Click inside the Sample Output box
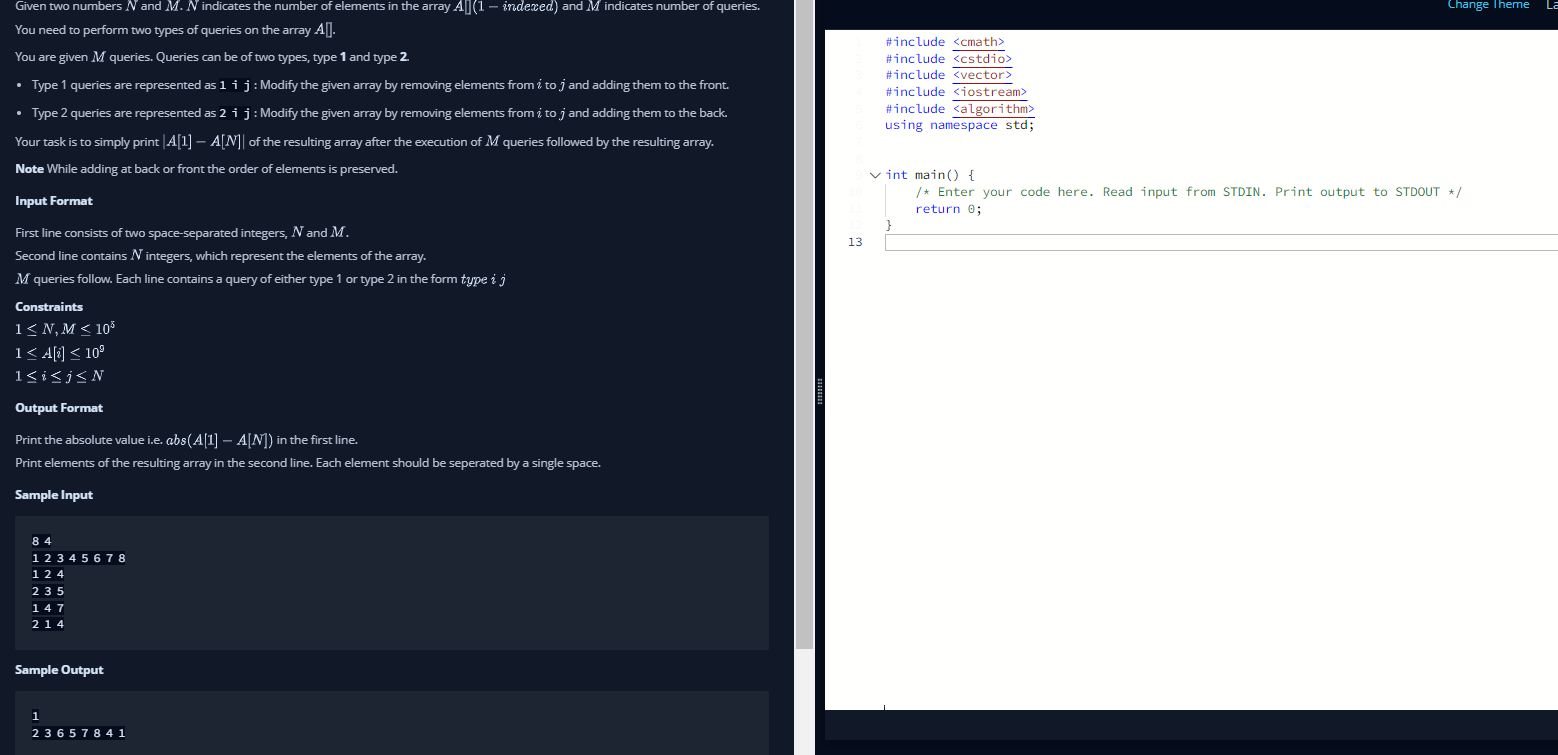This screenshot has width=1558, height=755. (390, 723)
